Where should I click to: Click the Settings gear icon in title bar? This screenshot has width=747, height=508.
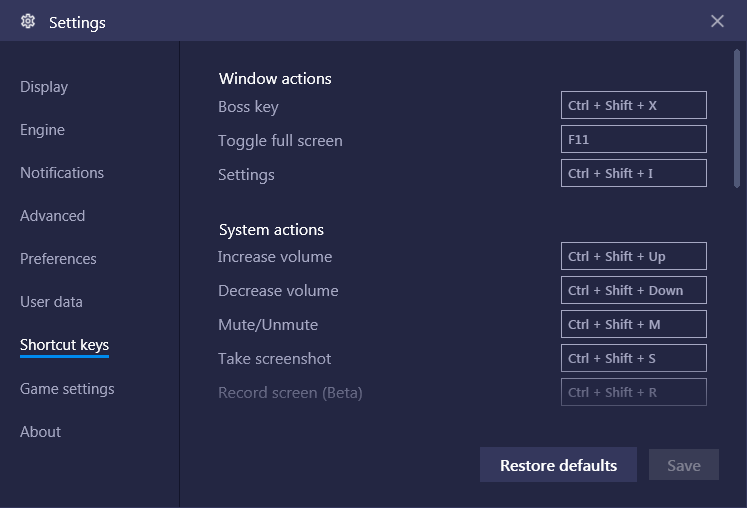28,21
